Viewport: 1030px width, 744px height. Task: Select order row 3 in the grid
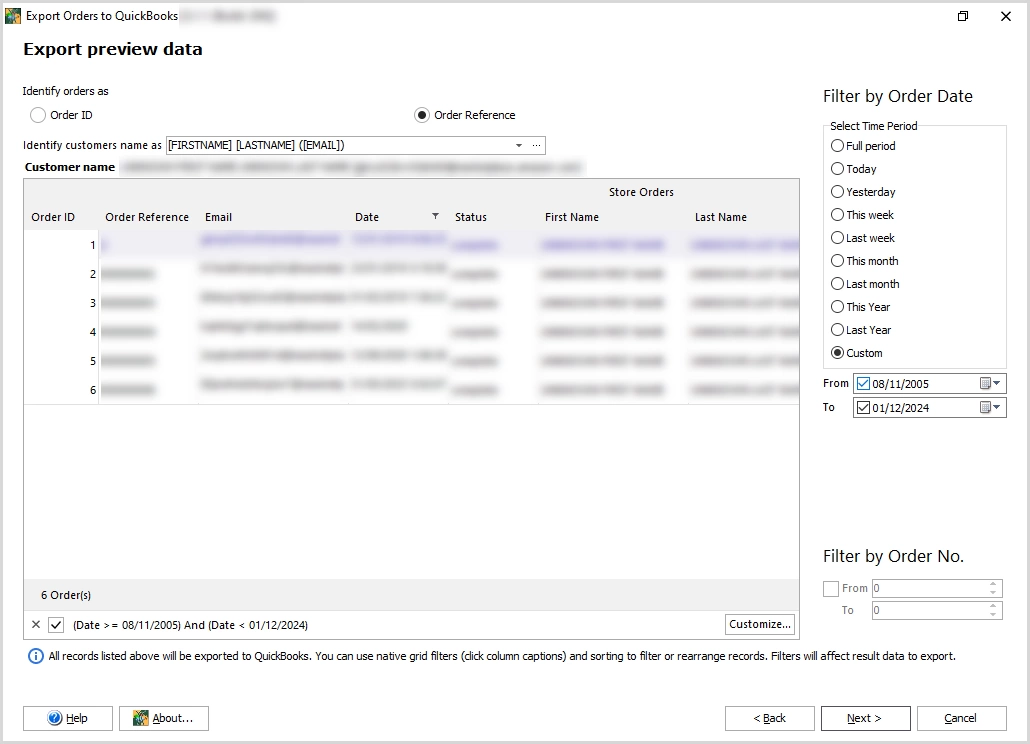[x=412, y=303]
